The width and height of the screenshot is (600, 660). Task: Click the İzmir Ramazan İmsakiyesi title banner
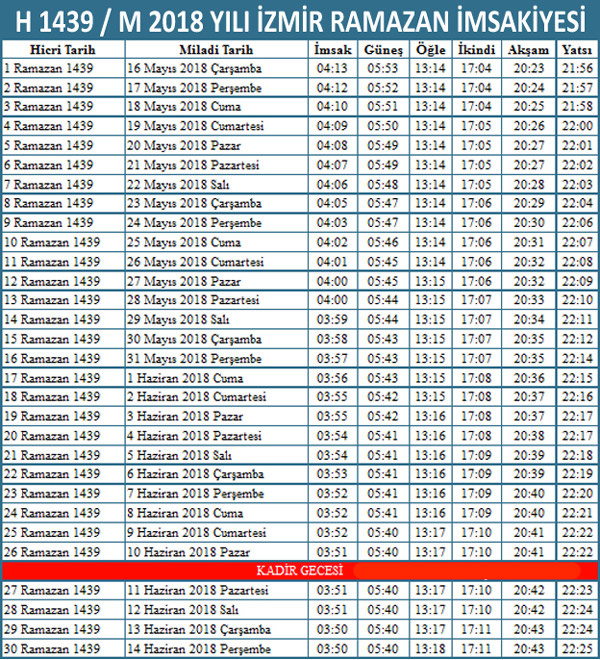tap(300, 19)
